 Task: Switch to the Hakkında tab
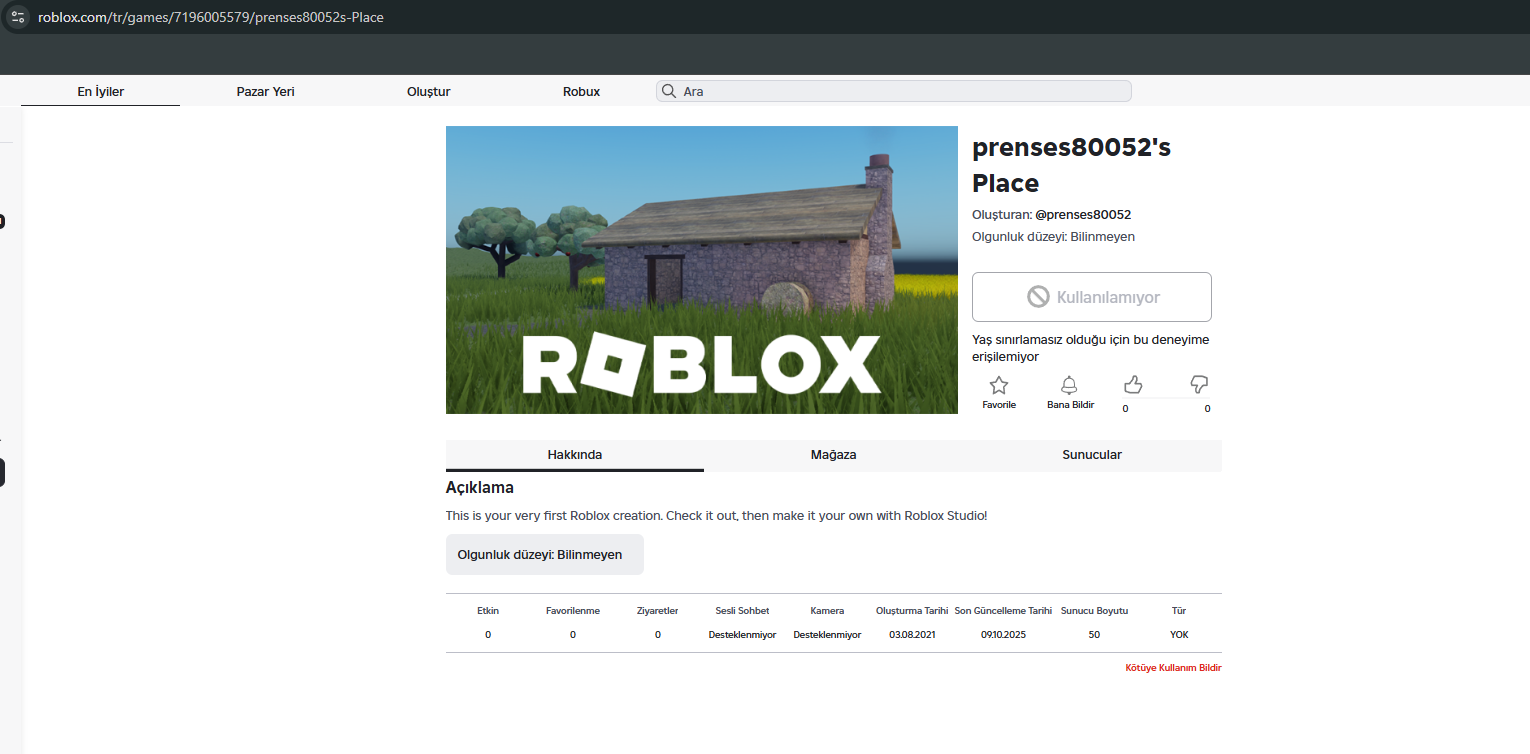tap(575, 455)
